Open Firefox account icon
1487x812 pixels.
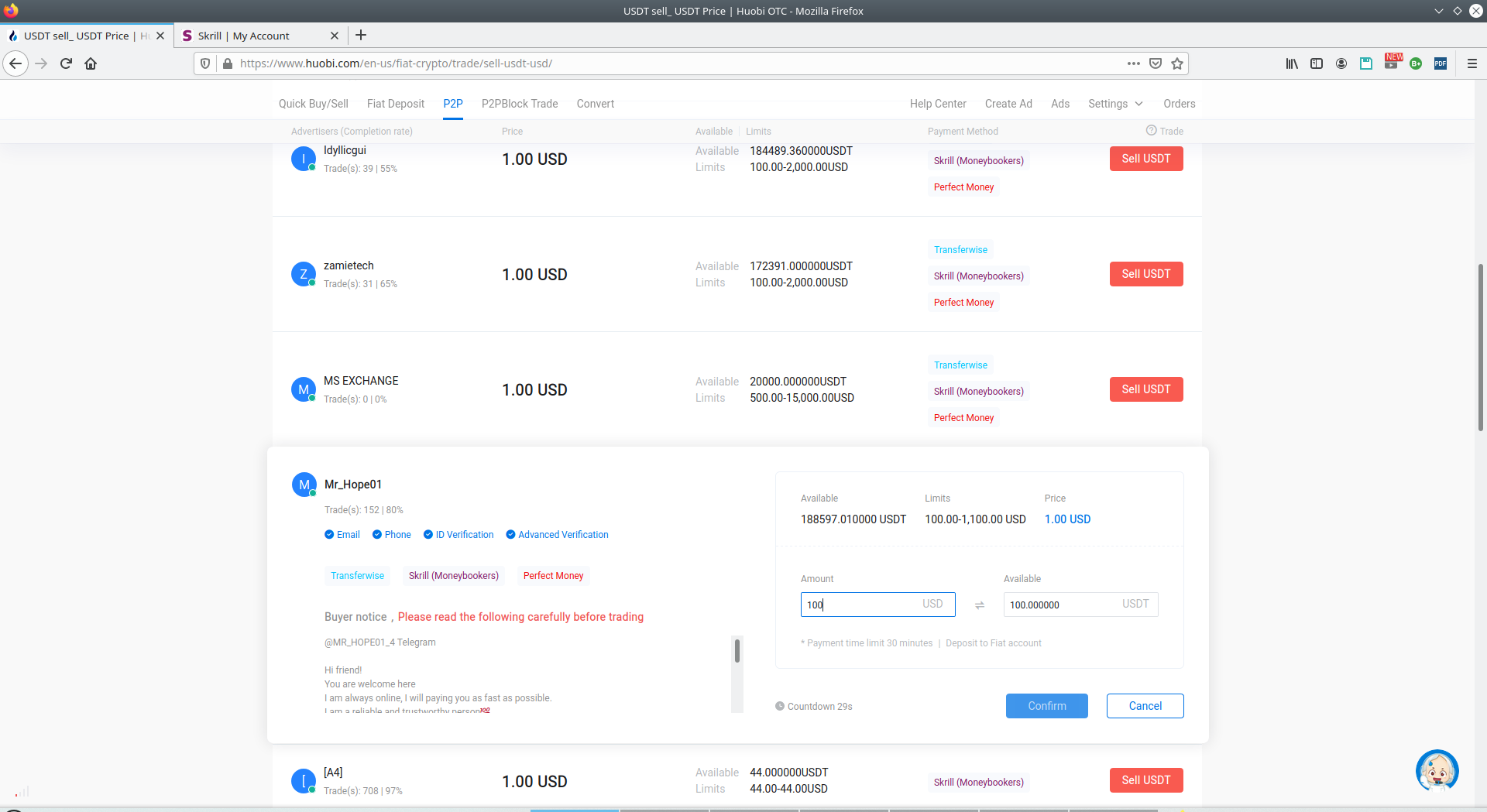(1341, 63)
